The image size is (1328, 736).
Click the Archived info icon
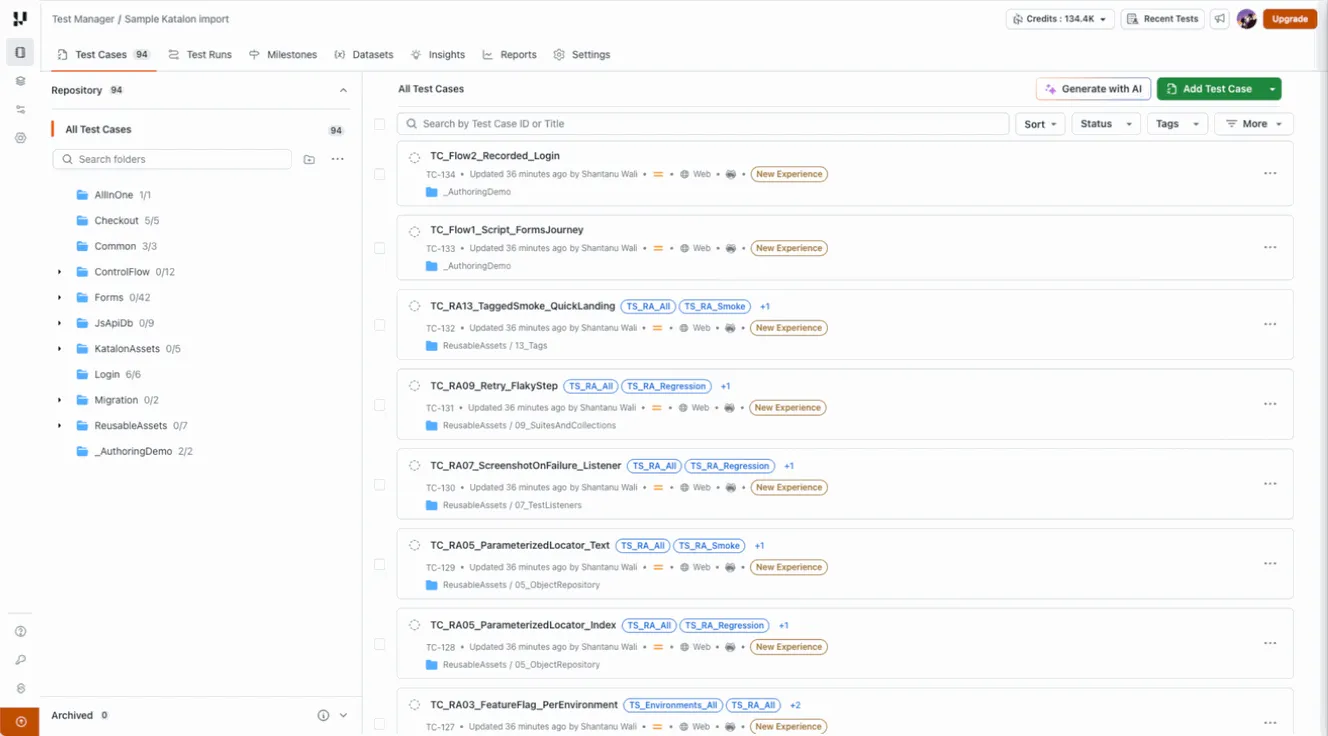pos(323,715)
